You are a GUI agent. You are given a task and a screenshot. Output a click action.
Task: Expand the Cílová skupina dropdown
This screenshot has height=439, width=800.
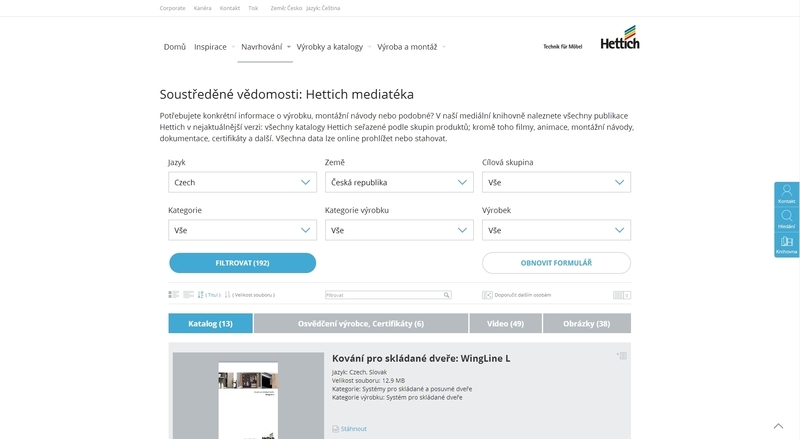(556, 182)
